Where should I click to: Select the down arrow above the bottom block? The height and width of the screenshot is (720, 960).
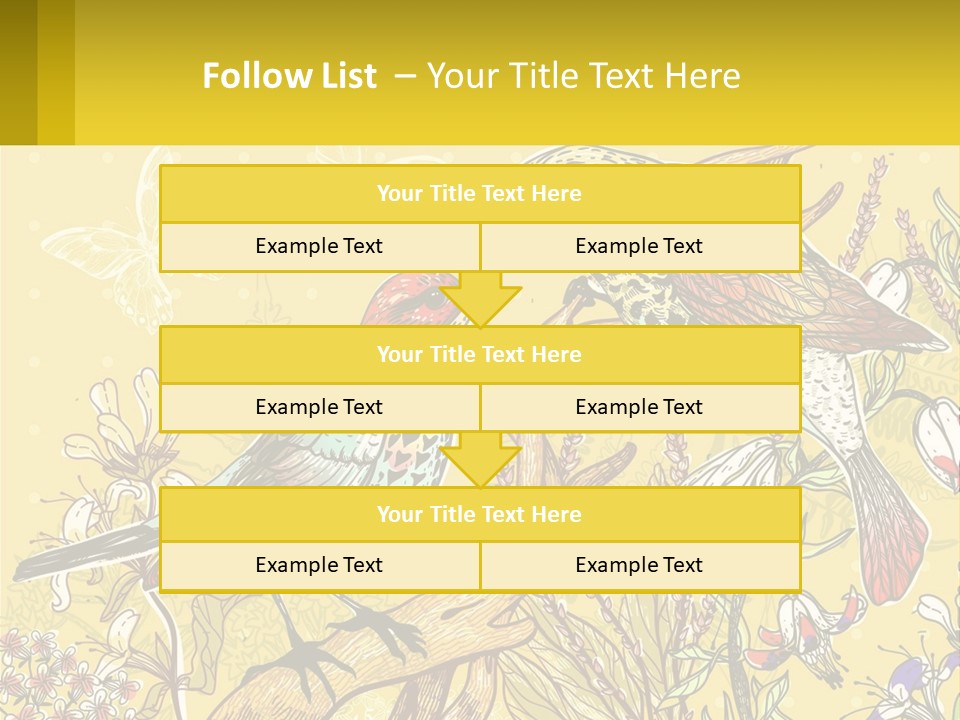(x=480, y=460)
